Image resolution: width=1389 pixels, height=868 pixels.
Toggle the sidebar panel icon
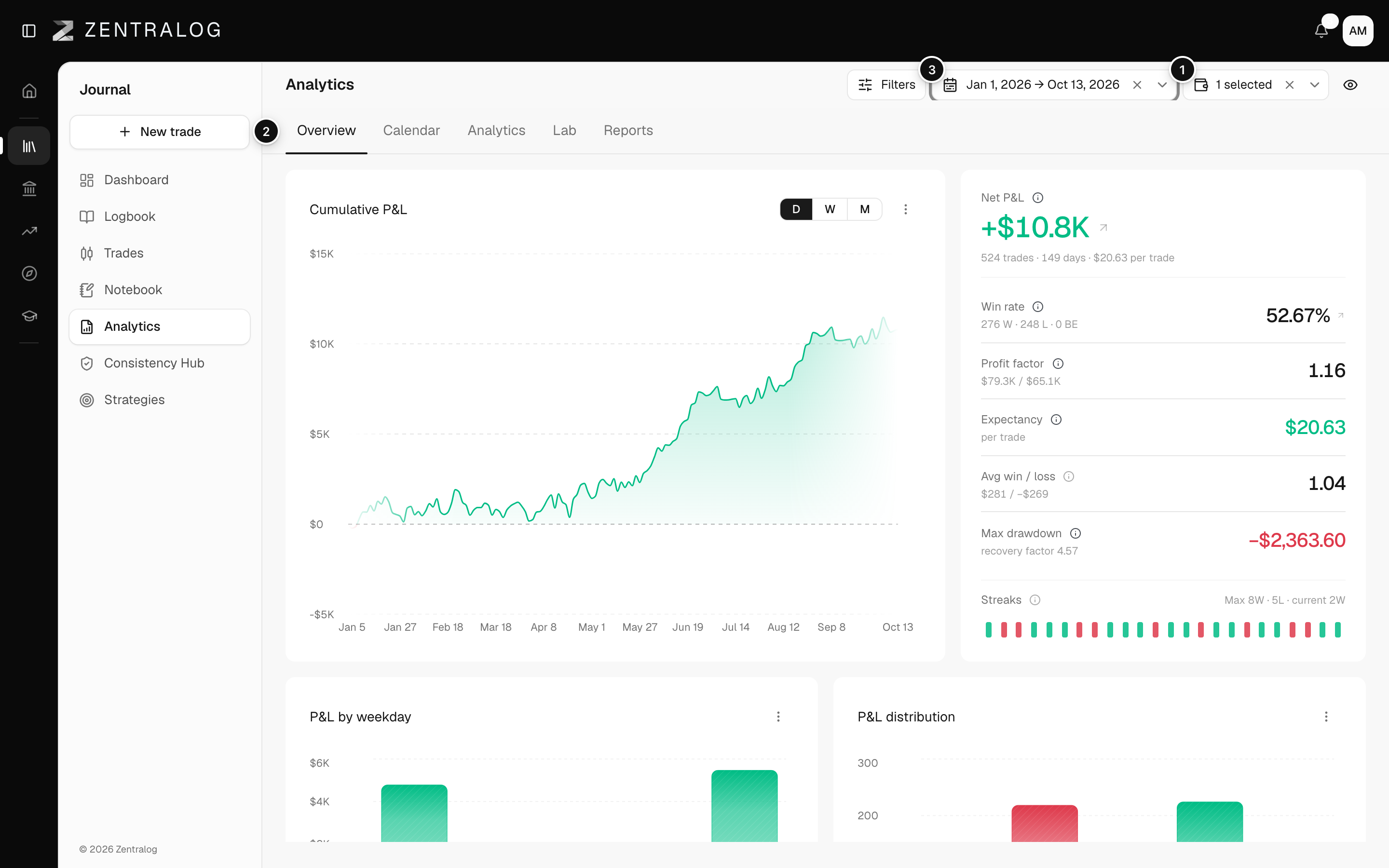29,30
